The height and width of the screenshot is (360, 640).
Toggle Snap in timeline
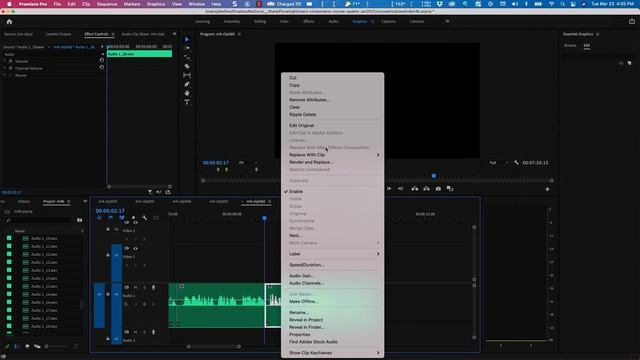coord(111,218)
